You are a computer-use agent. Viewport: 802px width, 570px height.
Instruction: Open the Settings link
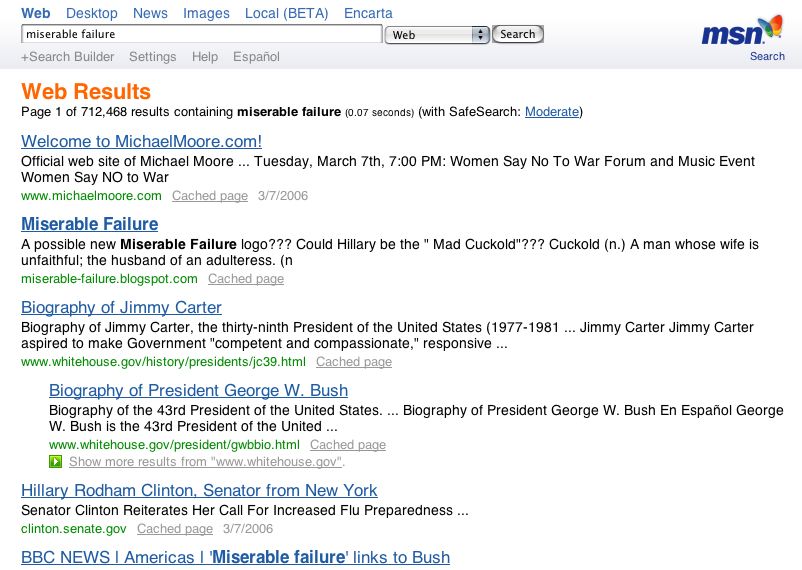[x=152, y=57]
